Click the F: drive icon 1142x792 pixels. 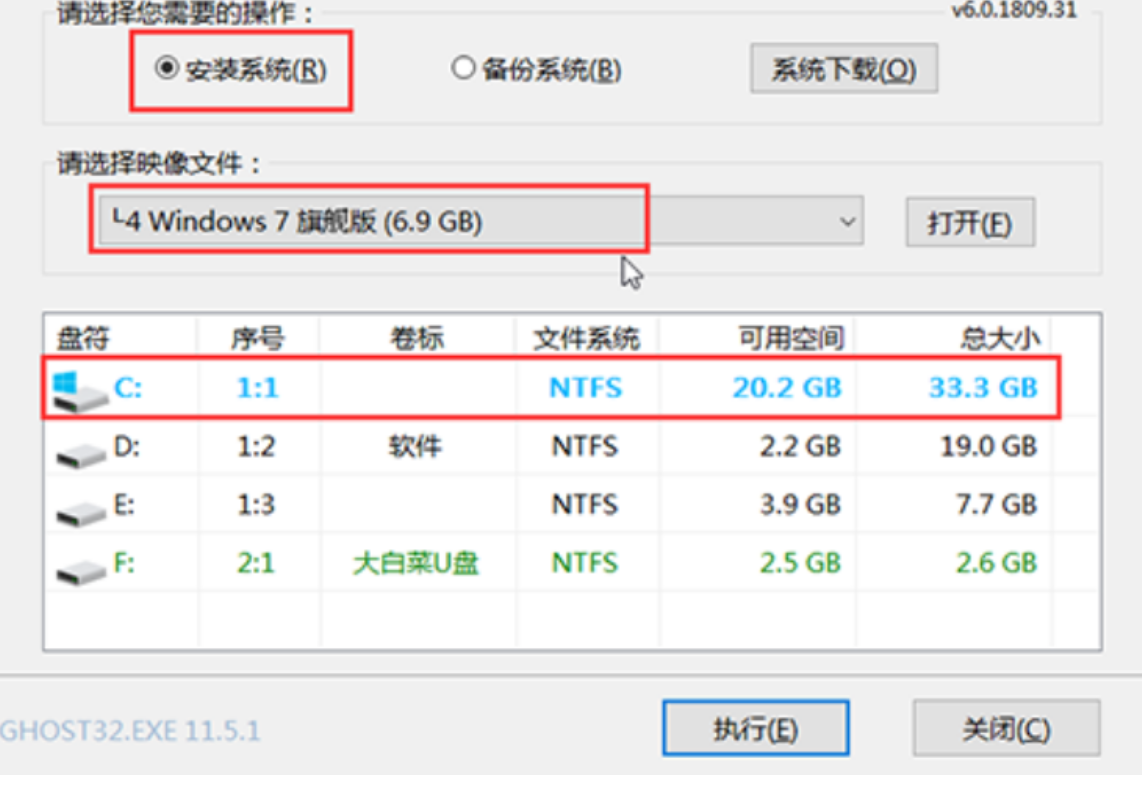tap(81, 571)
